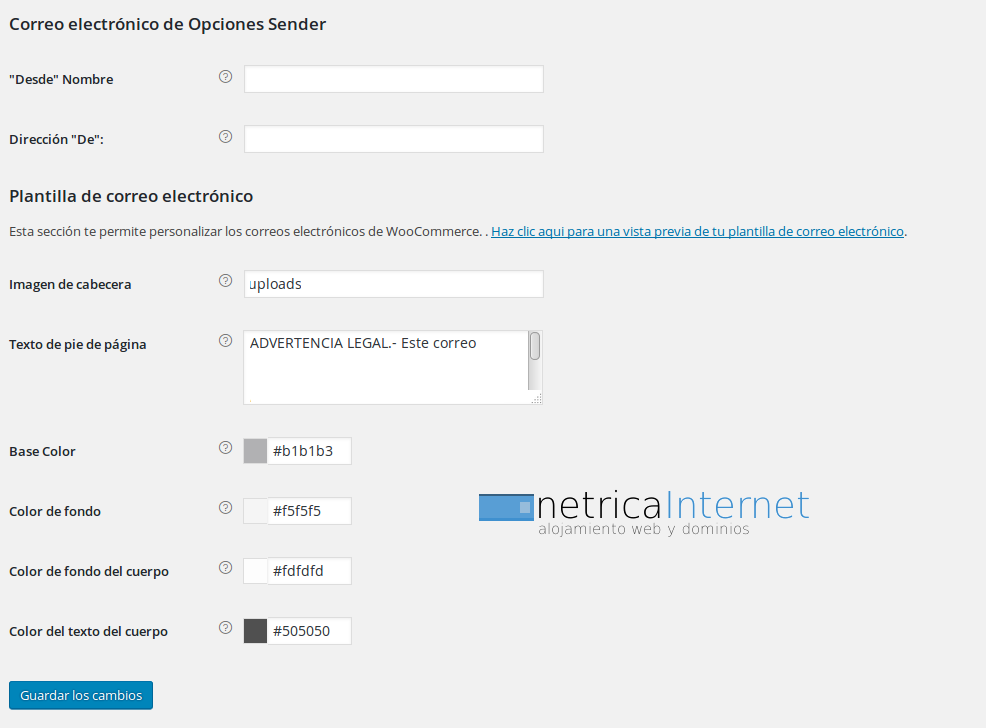Click help icon for Texto de pie de página

point(225,341)
